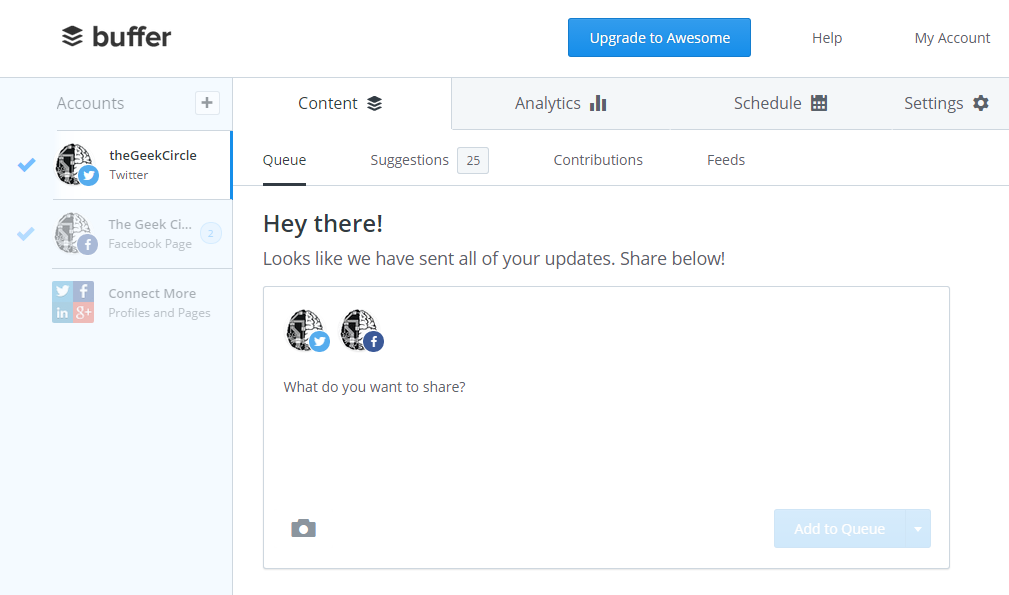Image resolution: width=1009 pixels, height=595 pixels.
Task: Add a new account with plus button
Action: 207,103
